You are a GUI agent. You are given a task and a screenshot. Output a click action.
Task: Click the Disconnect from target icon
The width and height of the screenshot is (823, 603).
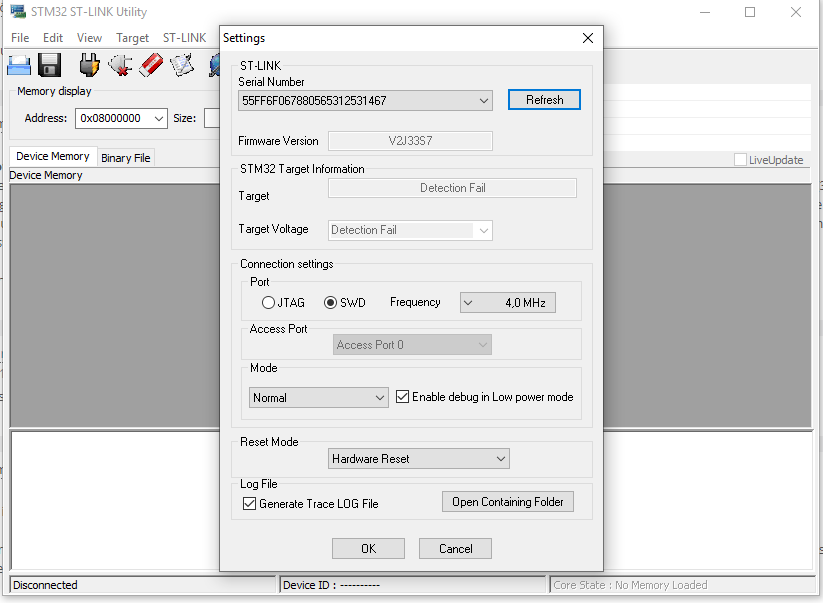(120, 66)
